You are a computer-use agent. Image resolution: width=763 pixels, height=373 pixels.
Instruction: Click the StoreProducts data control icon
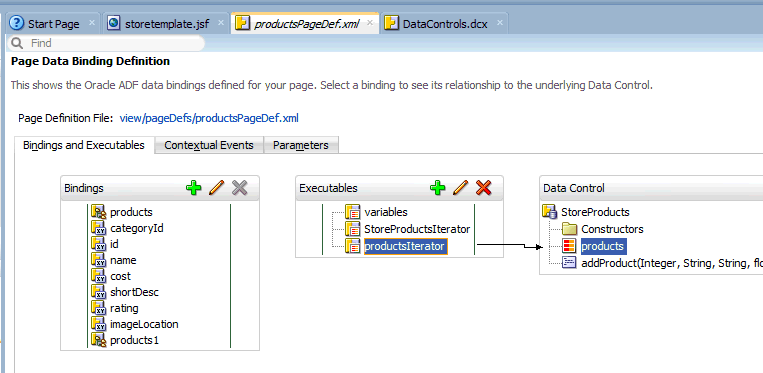549,212
